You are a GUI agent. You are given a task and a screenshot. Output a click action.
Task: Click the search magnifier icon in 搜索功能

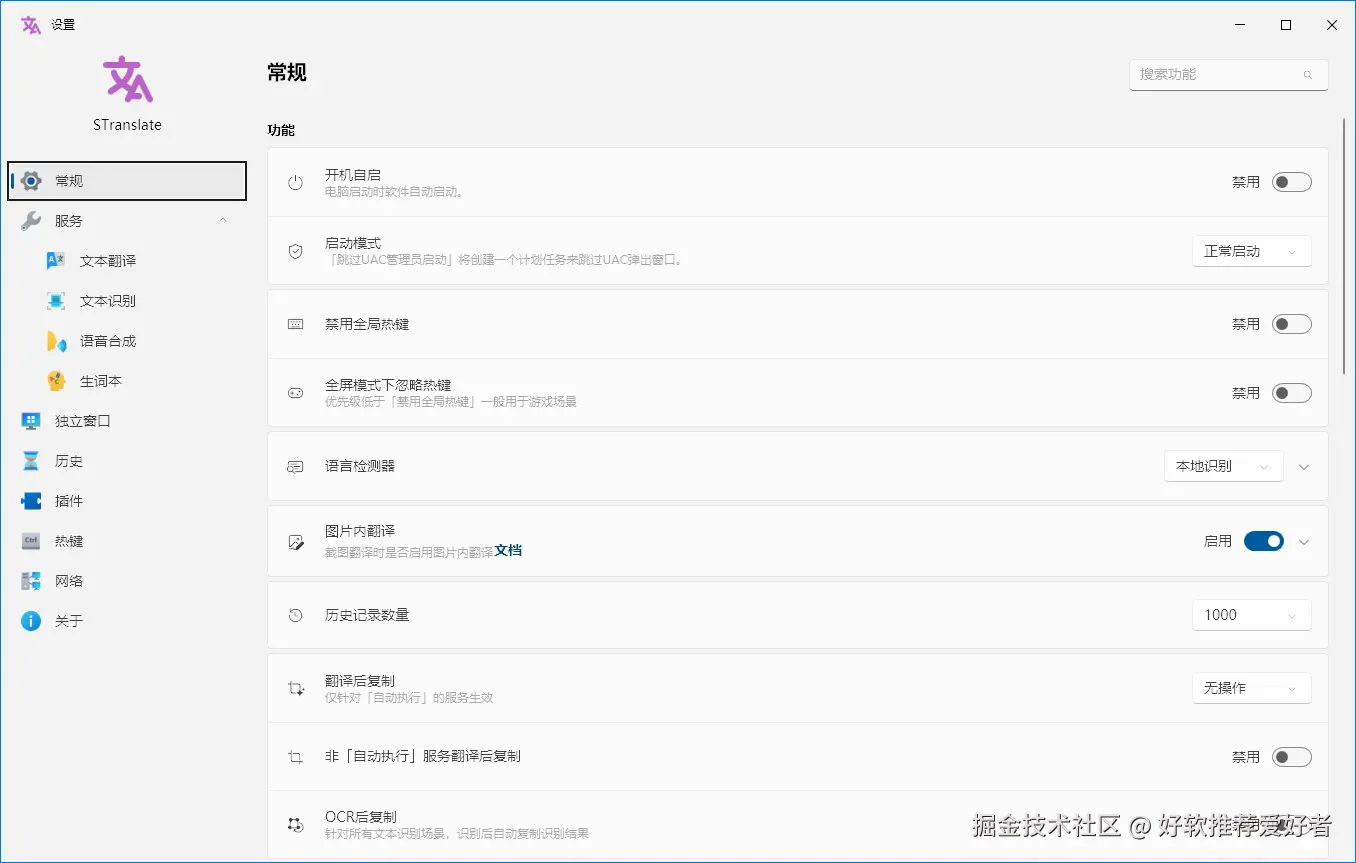pyautogui.click(x=1307, y=75)
